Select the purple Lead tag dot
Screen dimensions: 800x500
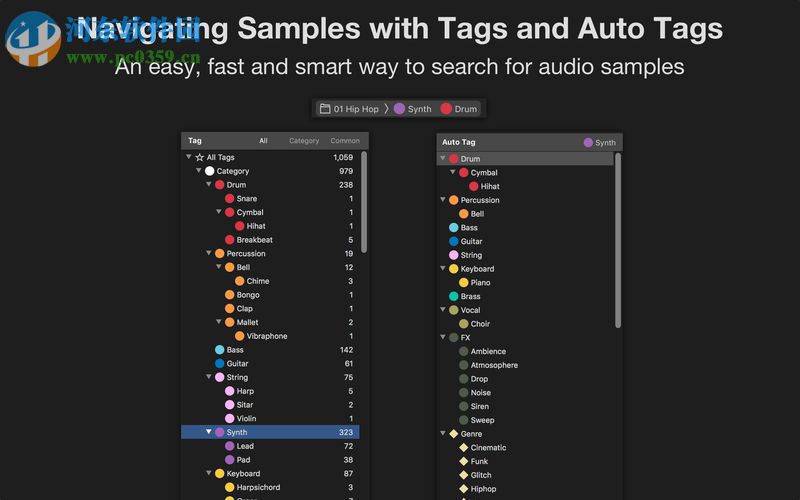coord(230,446)
